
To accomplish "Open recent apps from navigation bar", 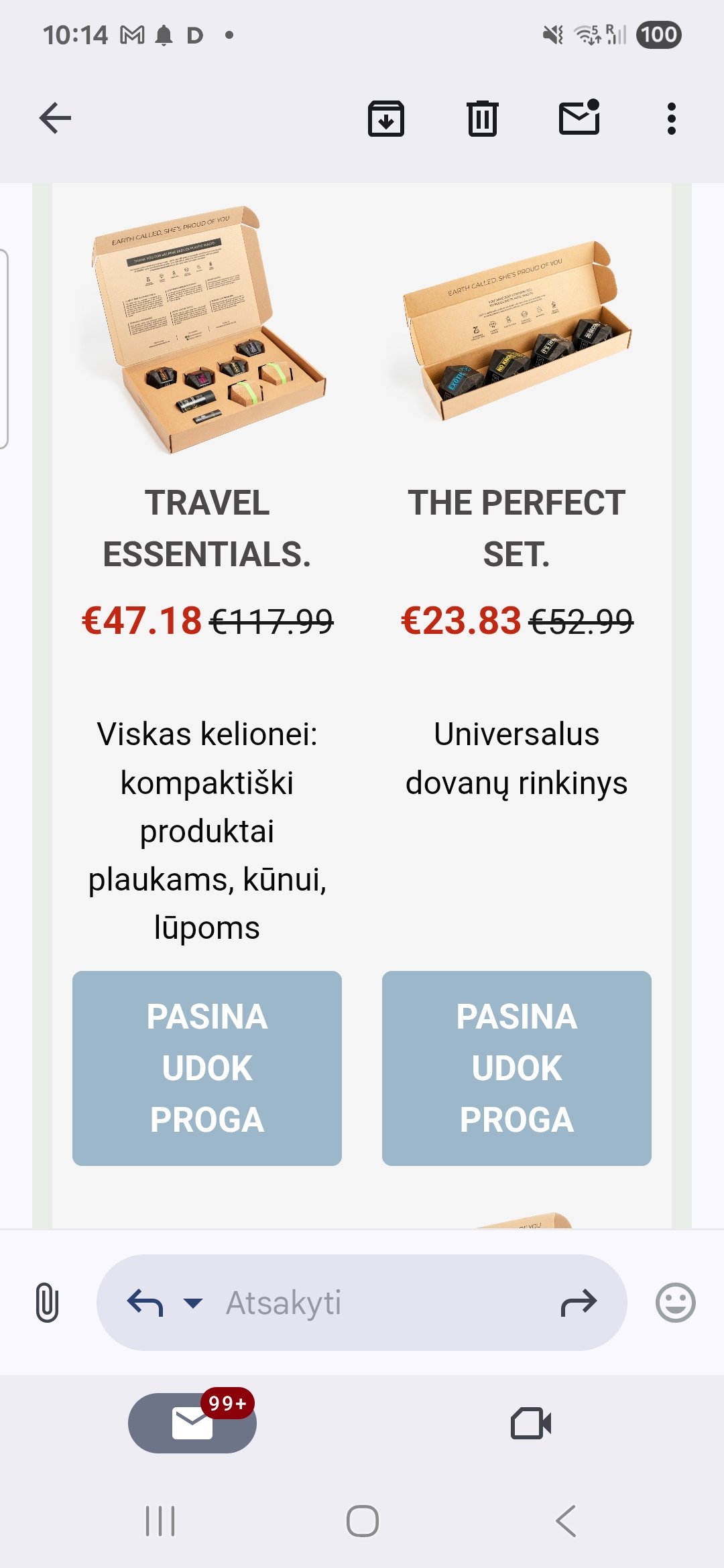I will pos(160,1520).
